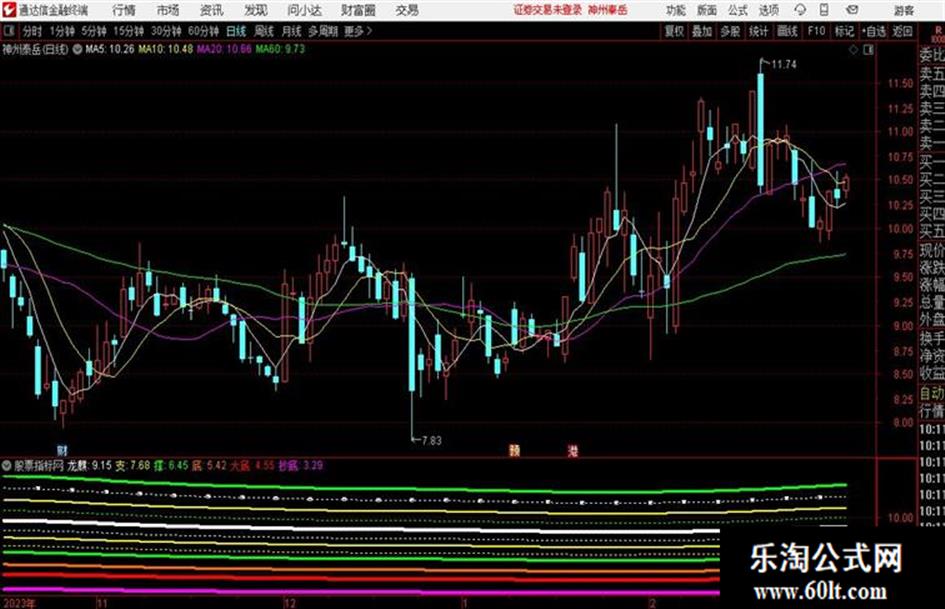Open the 市场 menu

point(168,10)
